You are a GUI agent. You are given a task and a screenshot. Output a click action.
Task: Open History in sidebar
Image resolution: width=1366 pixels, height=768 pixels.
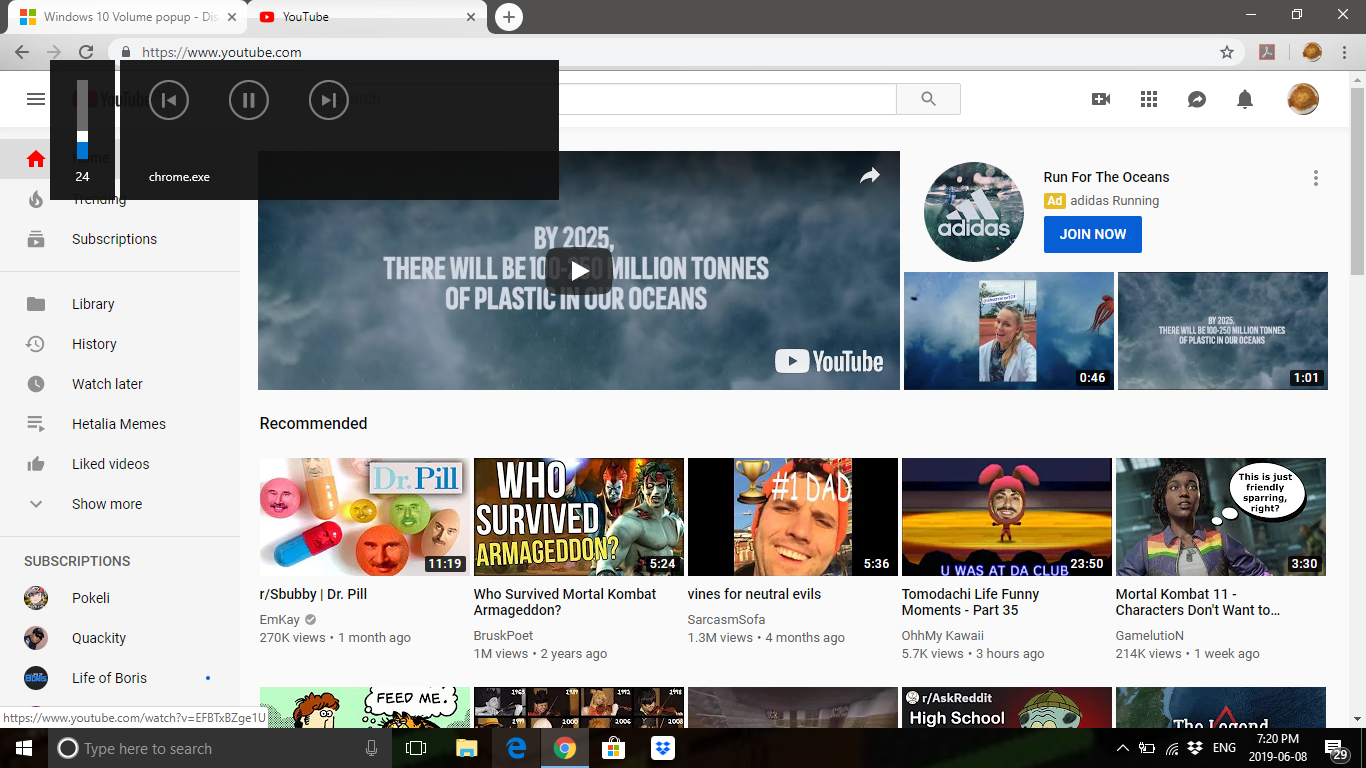click(x=120, y=344)
